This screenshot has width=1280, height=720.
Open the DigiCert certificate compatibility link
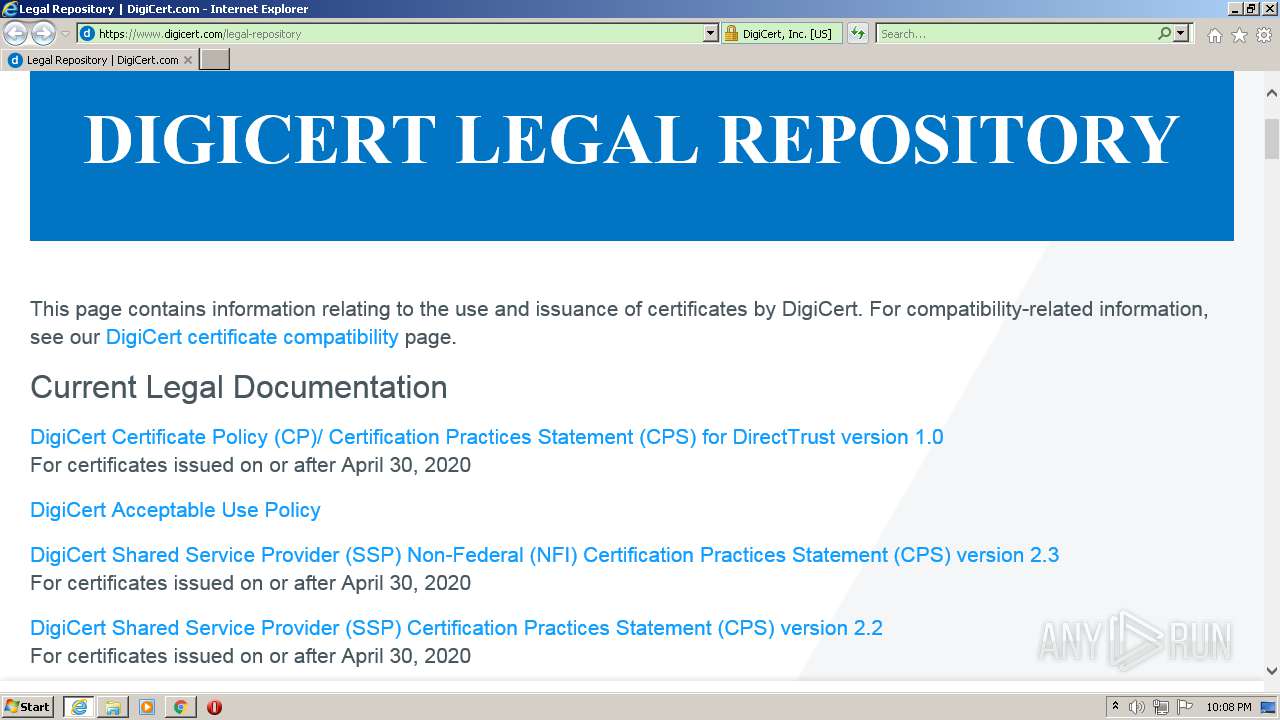(252, 337)
